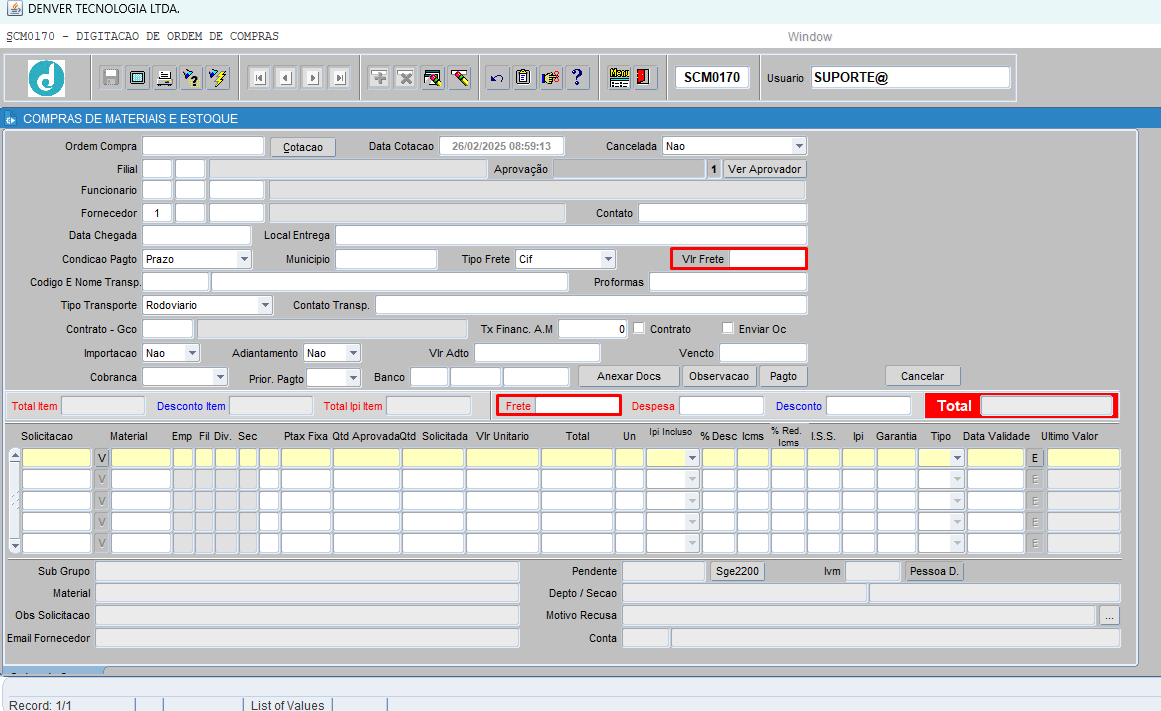Click the Usuario field showing SUPORTE@

(x=910, y=78)
